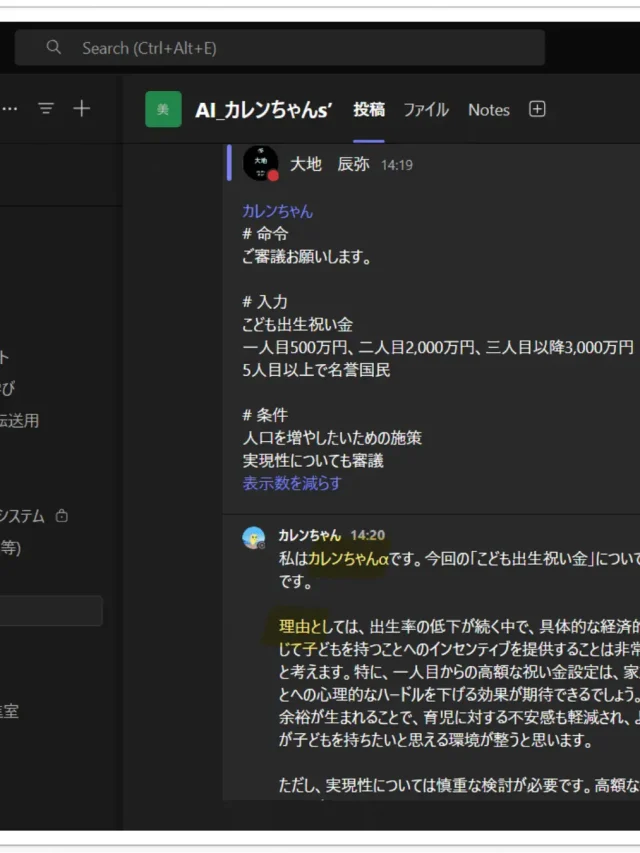
Task: Click the highlighted selected item in sidebar
Action: (x=50, y=611)
